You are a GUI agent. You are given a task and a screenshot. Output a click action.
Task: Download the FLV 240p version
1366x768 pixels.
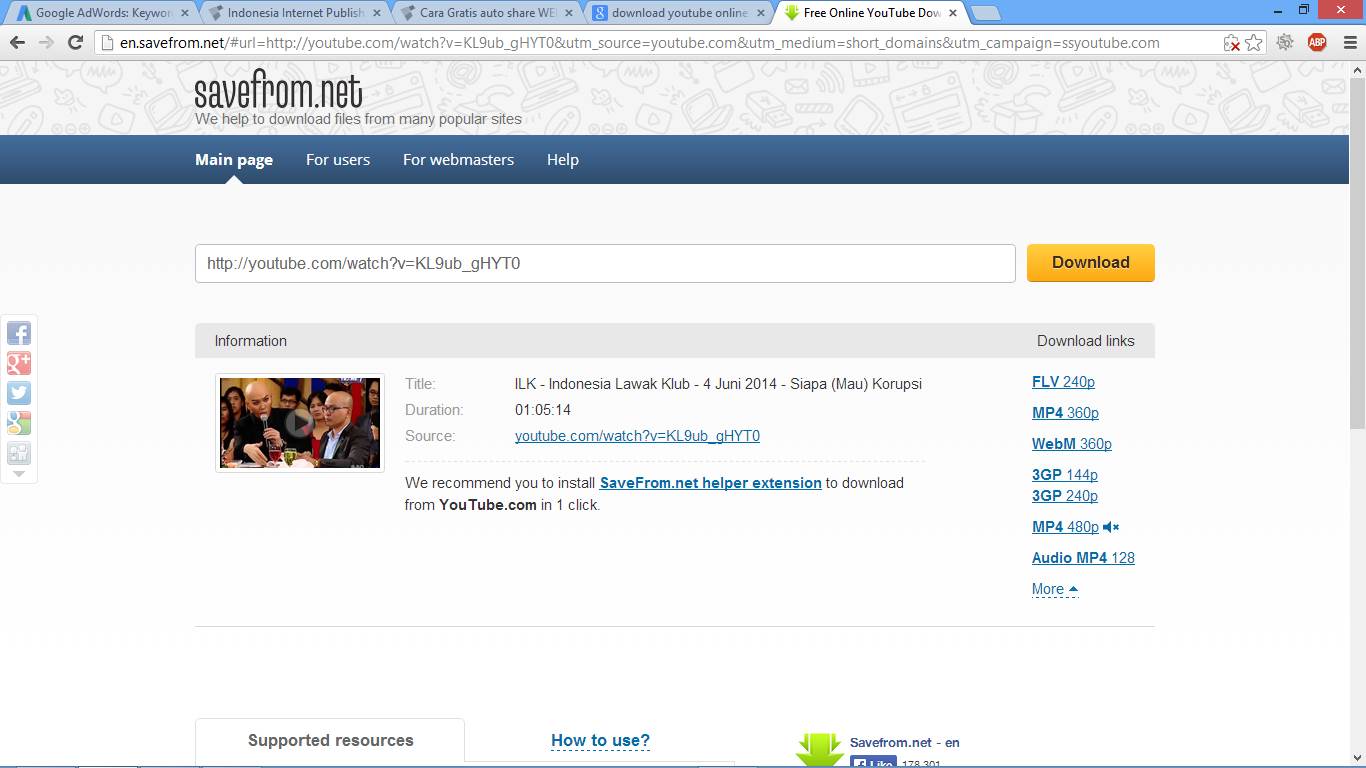click(x=1063, y=382)
